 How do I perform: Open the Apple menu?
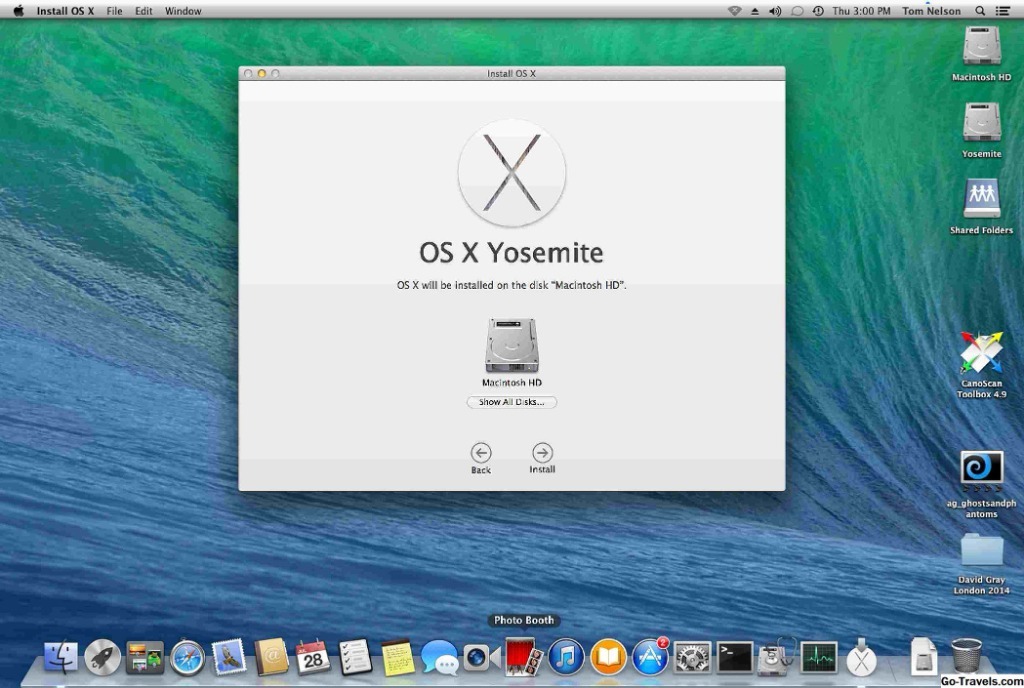(x=18, y=11)
